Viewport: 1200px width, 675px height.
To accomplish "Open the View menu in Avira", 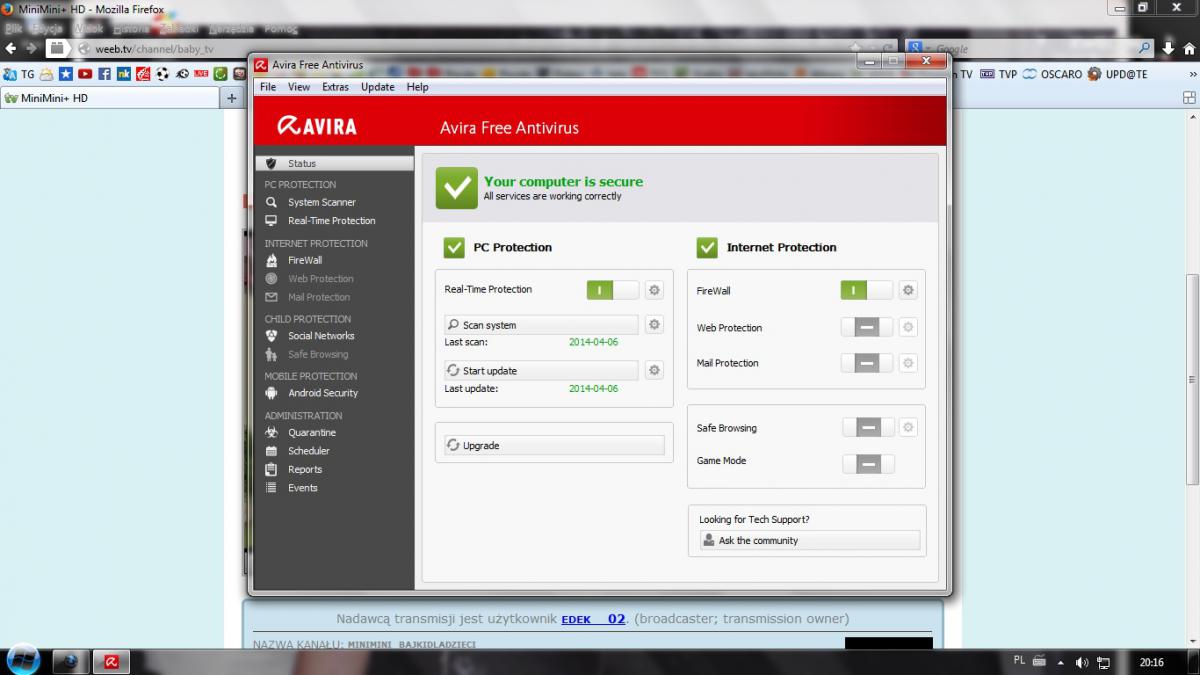I will (299, 87).
